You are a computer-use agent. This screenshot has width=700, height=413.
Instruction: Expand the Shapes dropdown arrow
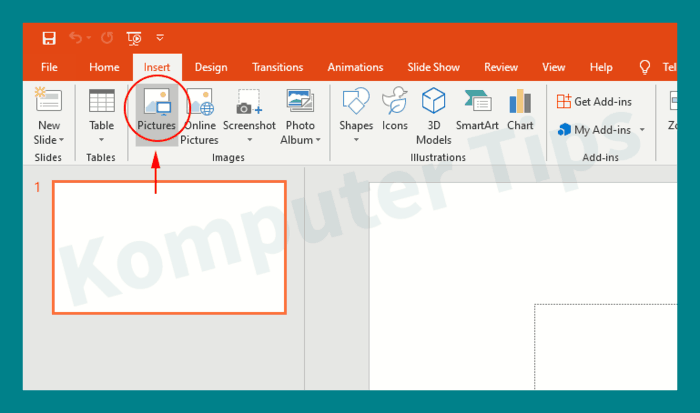coord(356,140)
